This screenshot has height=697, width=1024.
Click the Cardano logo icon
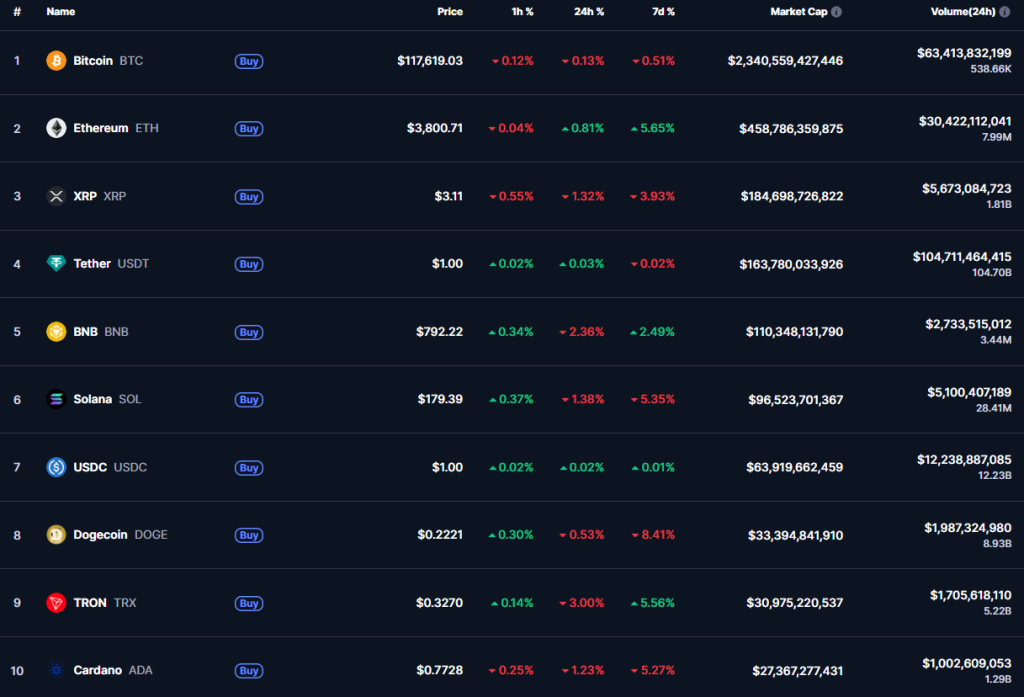(56, 670)
